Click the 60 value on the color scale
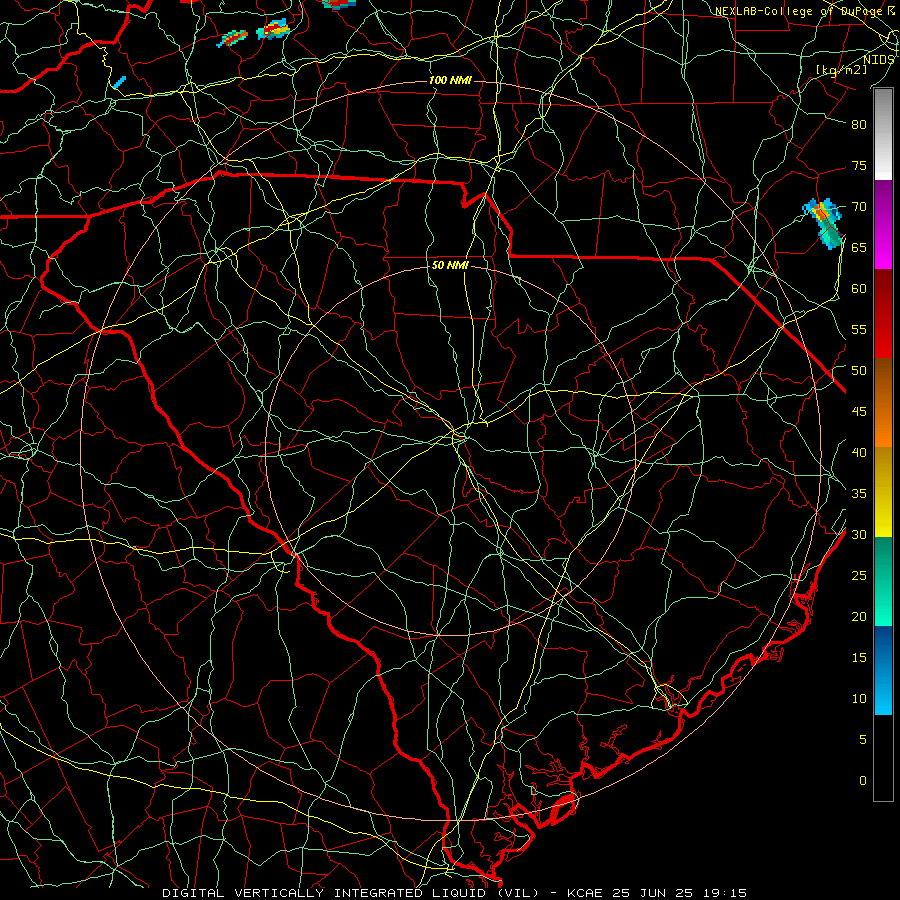Screen dimensions: 900x900 [859, 288]
